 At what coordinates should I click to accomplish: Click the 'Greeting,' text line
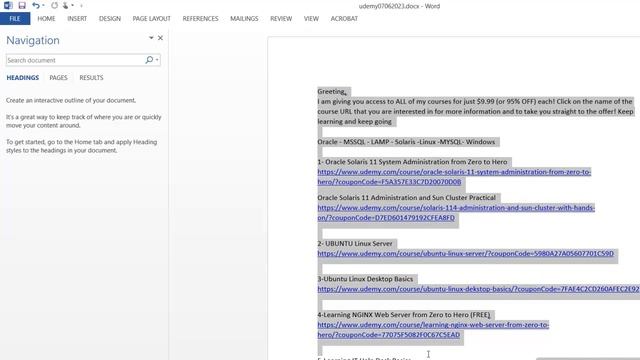pyautogui.click(x=332, y=91)
